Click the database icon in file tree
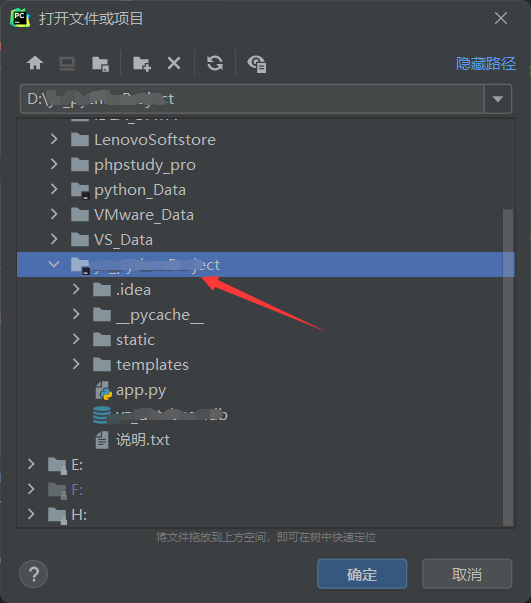 tap(102, 415)
